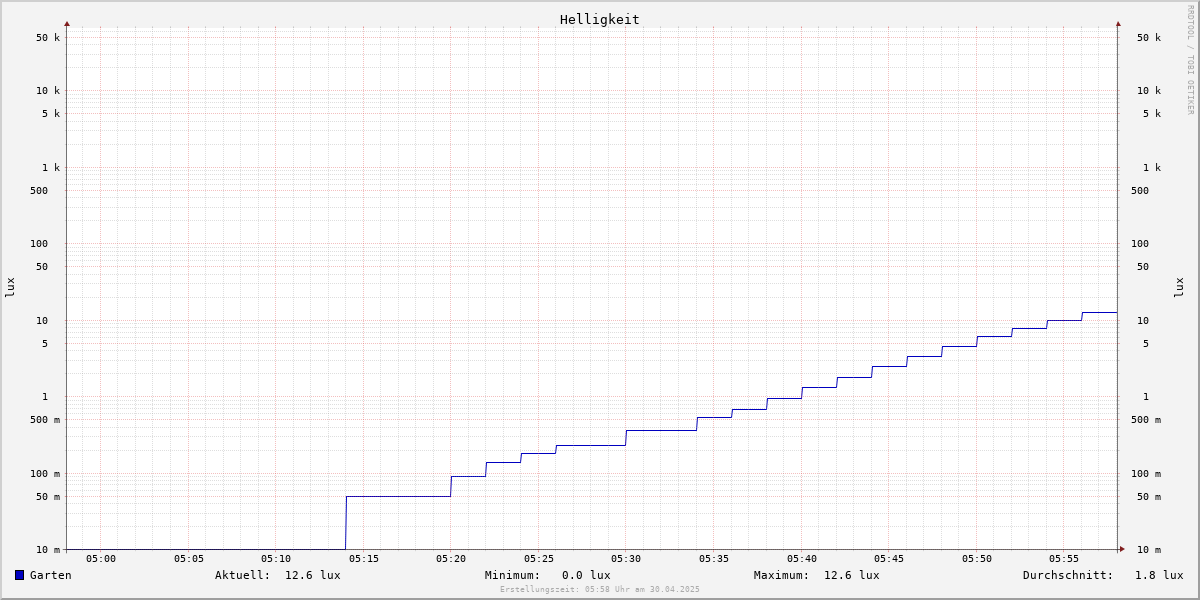Select the Minimum 0.0 lux value
This screenshot has width=1200, height=600.
(x=586, y=575)
